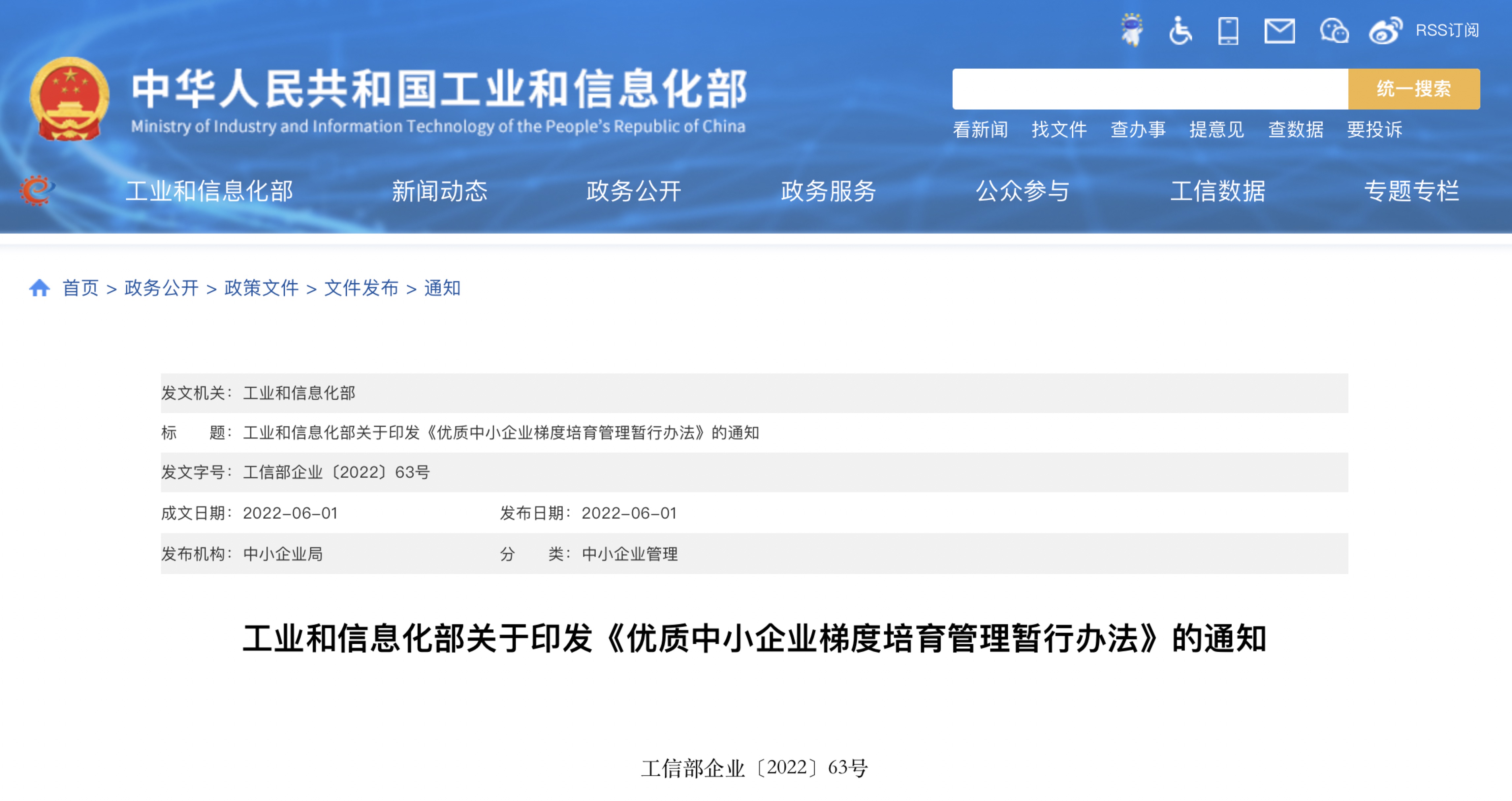Viewport: 1512px width, 801px height.
Task: Go to 通知 in breadcrumb
Action: click(x=442, y=288)
